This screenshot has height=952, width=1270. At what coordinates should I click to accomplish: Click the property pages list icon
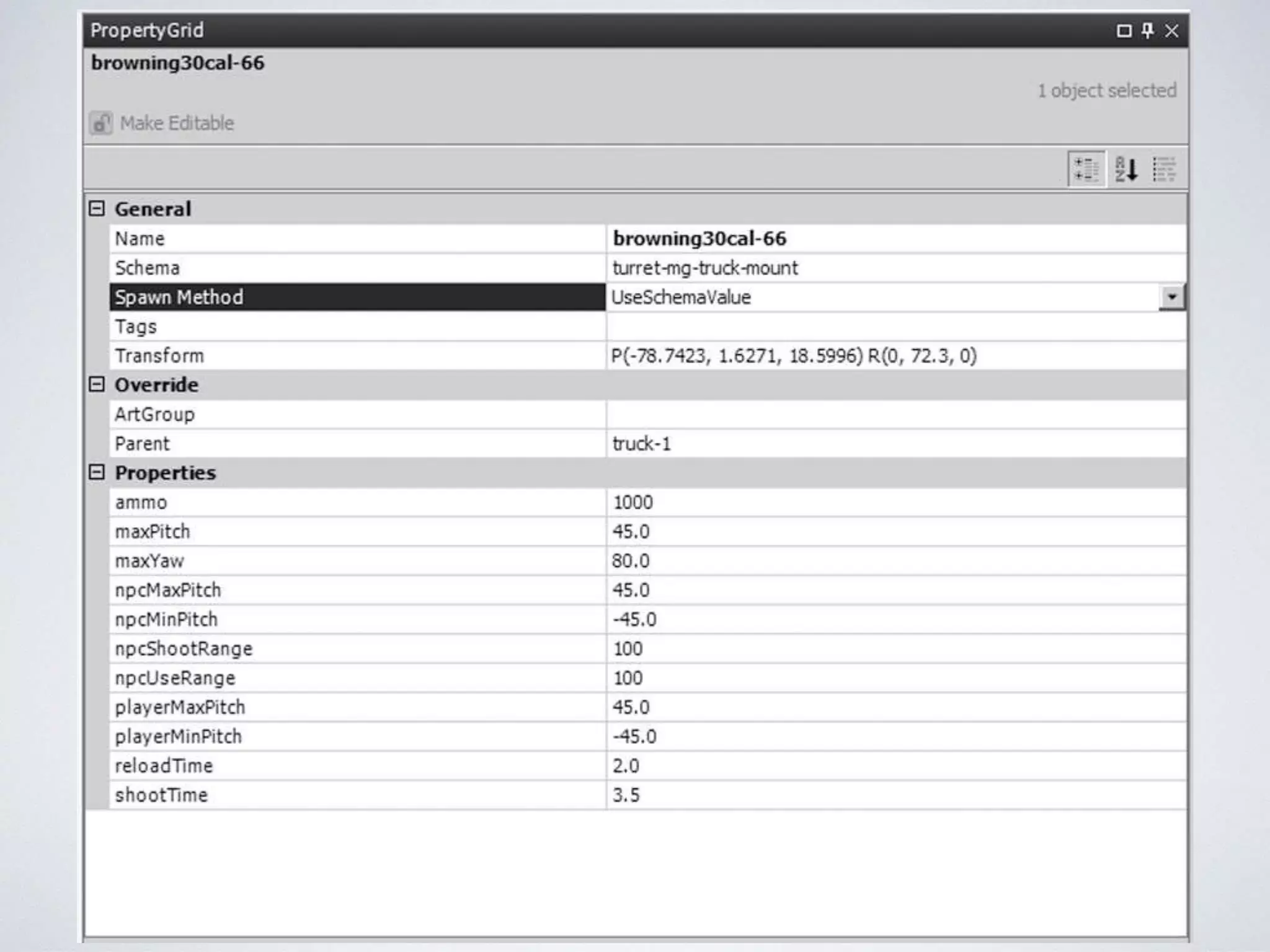pos(1164,169)
